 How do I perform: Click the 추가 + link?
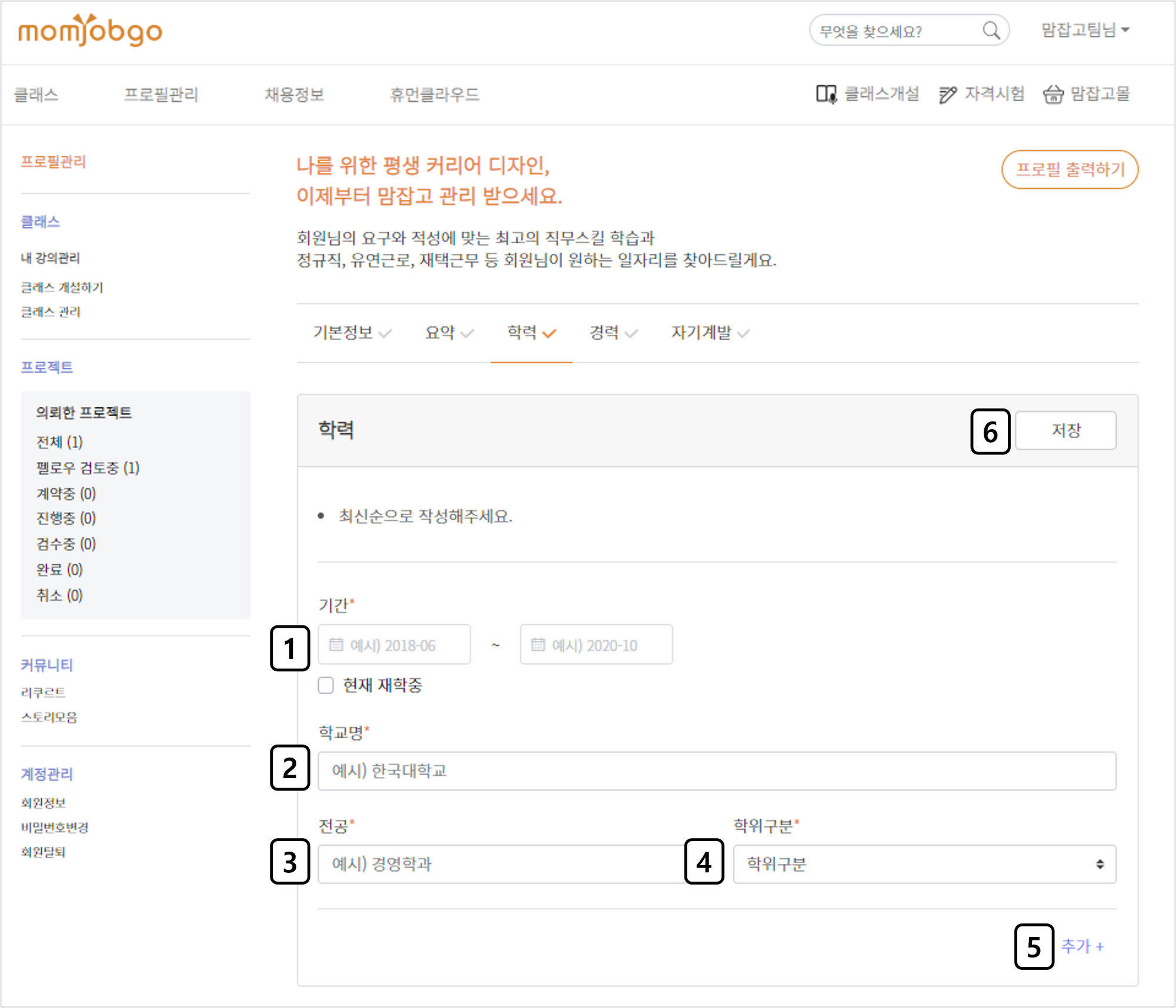(1082, 946)
